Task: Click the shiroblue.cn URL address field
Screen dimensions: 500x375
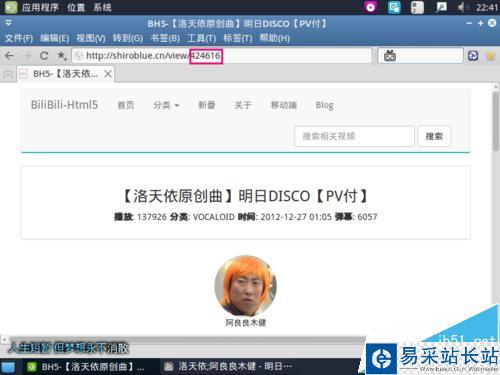Action: [222, 56]
